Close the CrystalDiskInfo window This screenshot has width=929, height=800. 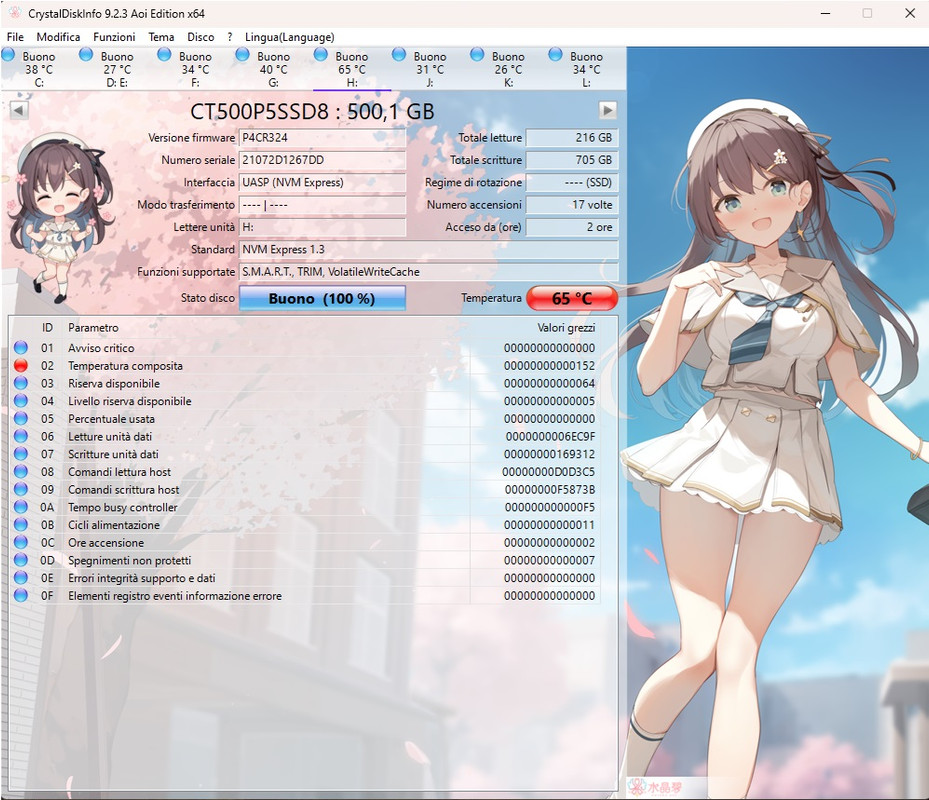pyautogui.click(x=910, y=13)
